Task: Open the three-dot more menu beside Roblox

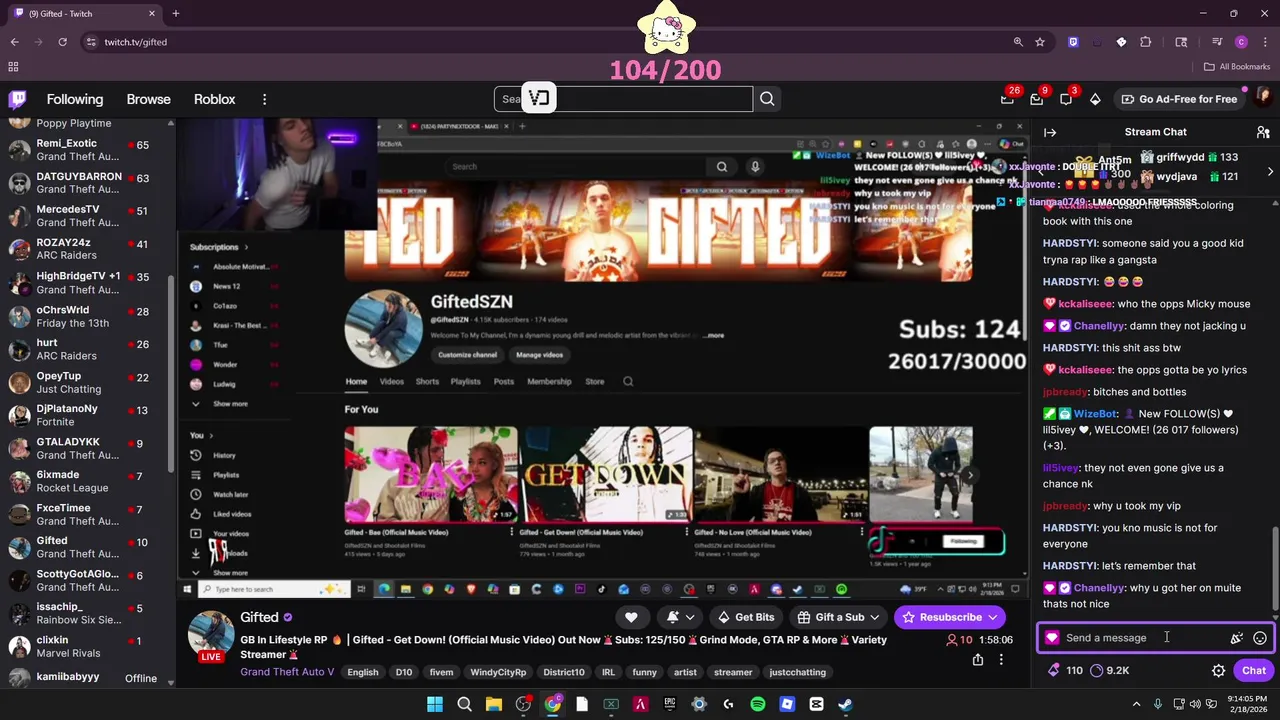Action: tap(264, 99)
